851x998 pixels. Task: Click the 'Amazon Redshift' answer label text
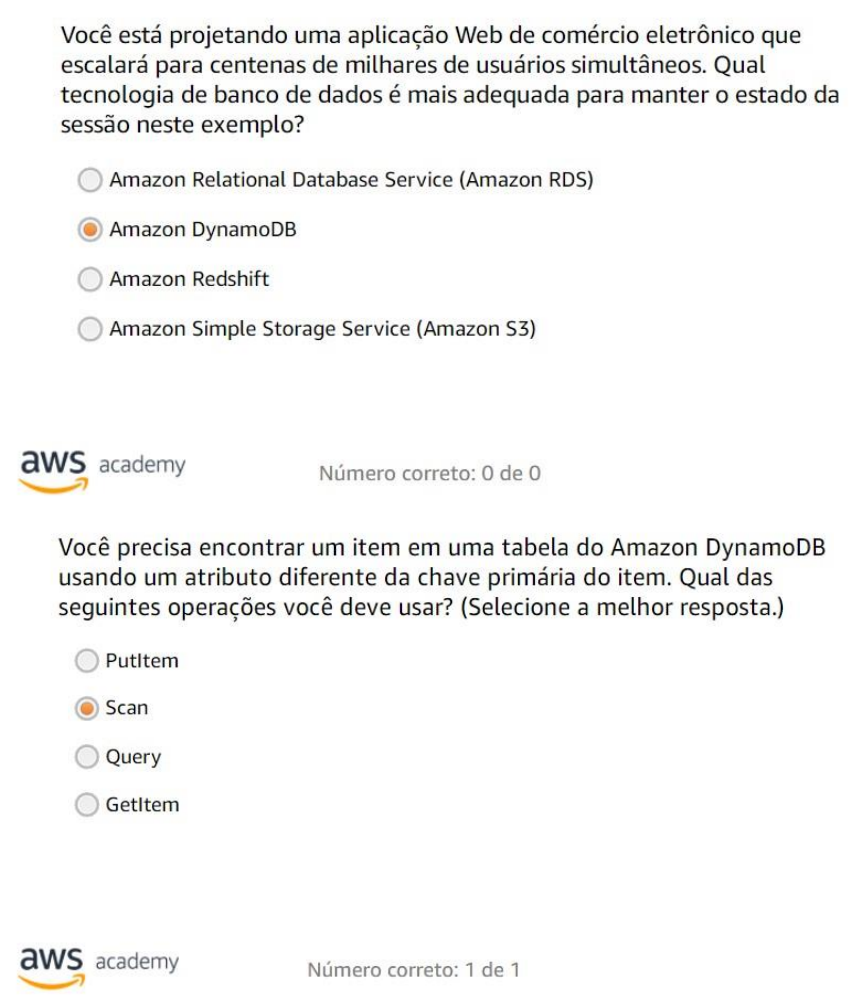(x=189, y=280)
